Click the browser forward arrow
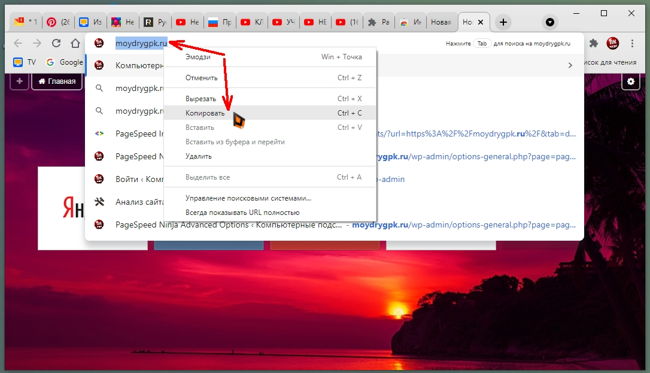650x373 pixels. click(37, 43)
